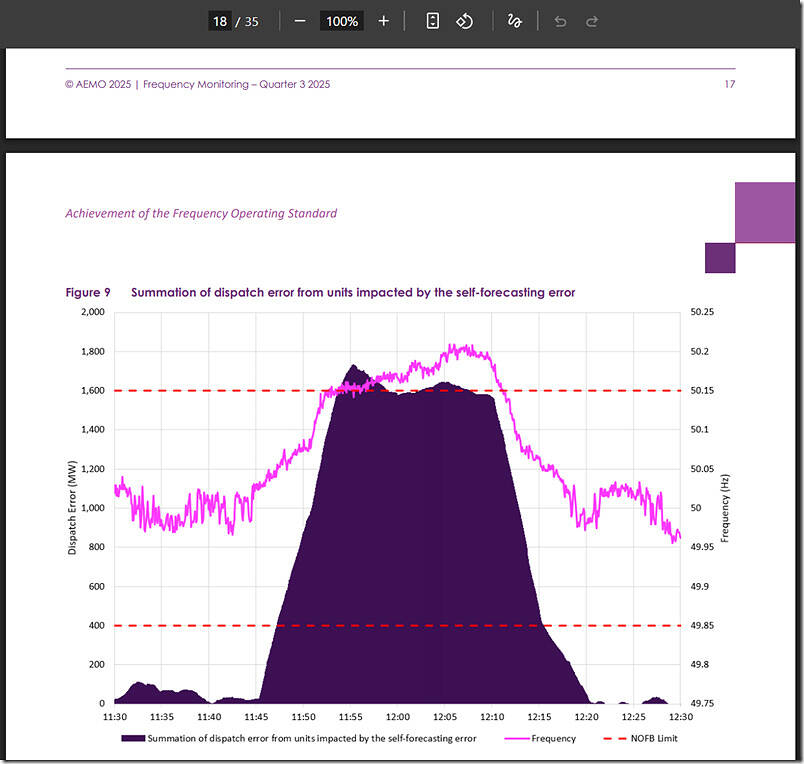The width and height of the screenshot is (804, 764).
Task: Click page number 17 in the page footer
Action: pos(729,84)
